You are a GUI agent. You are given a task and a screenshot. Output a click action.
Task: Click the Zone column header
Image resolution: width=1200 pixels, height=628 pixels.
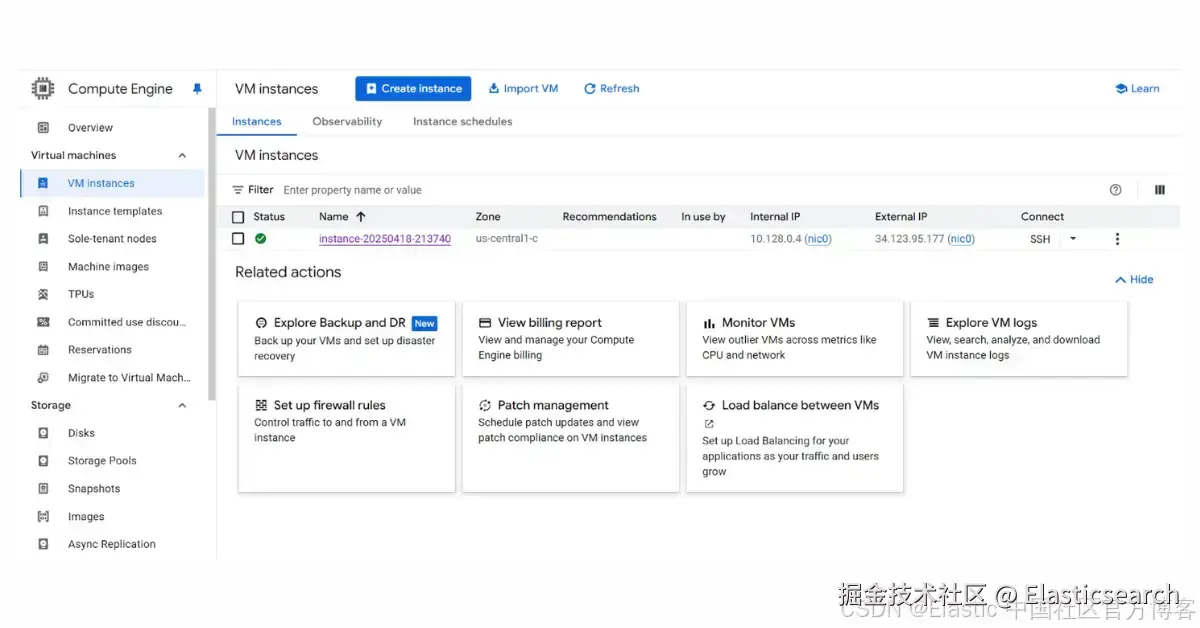coord(488,217)
